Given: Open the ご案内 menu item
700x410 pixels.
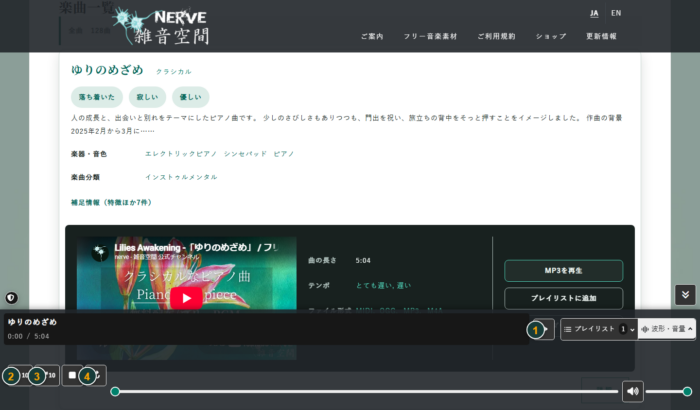Looking at the screenshot, I should pos(372,37).
